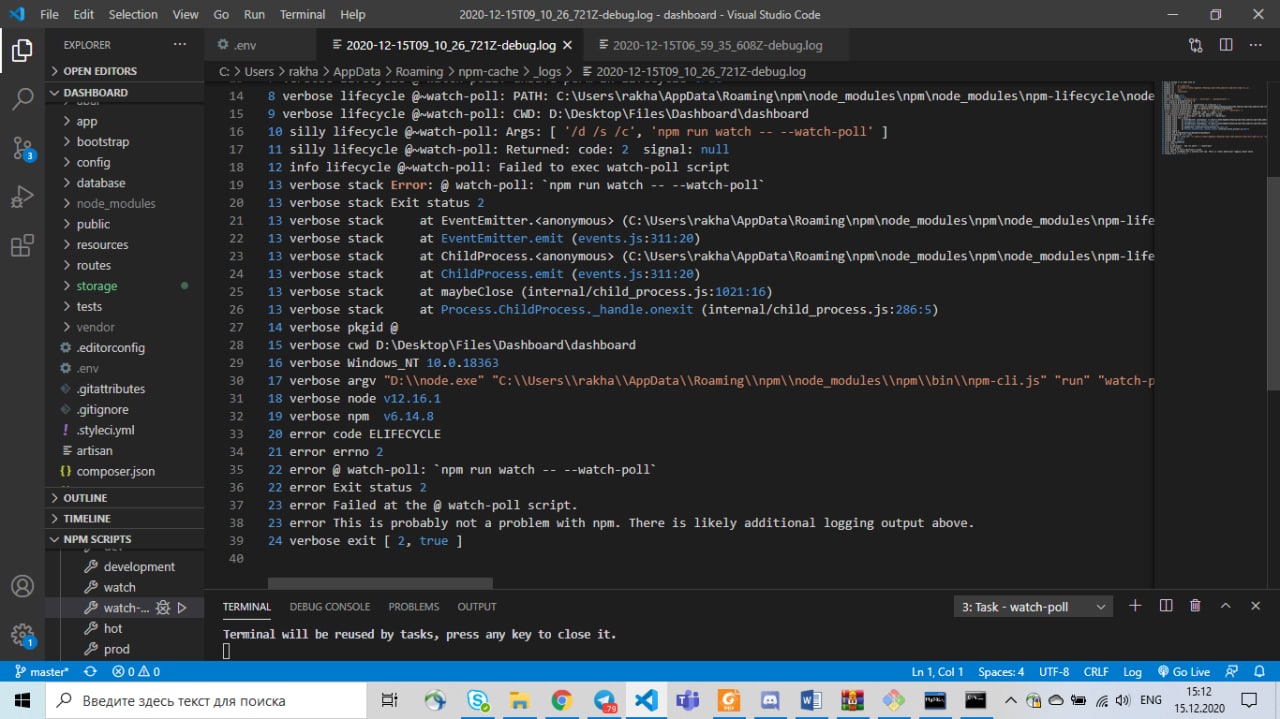1280x719 pixels.
Task: Open the Manage gear icon
Action: [x=22, y=635]
